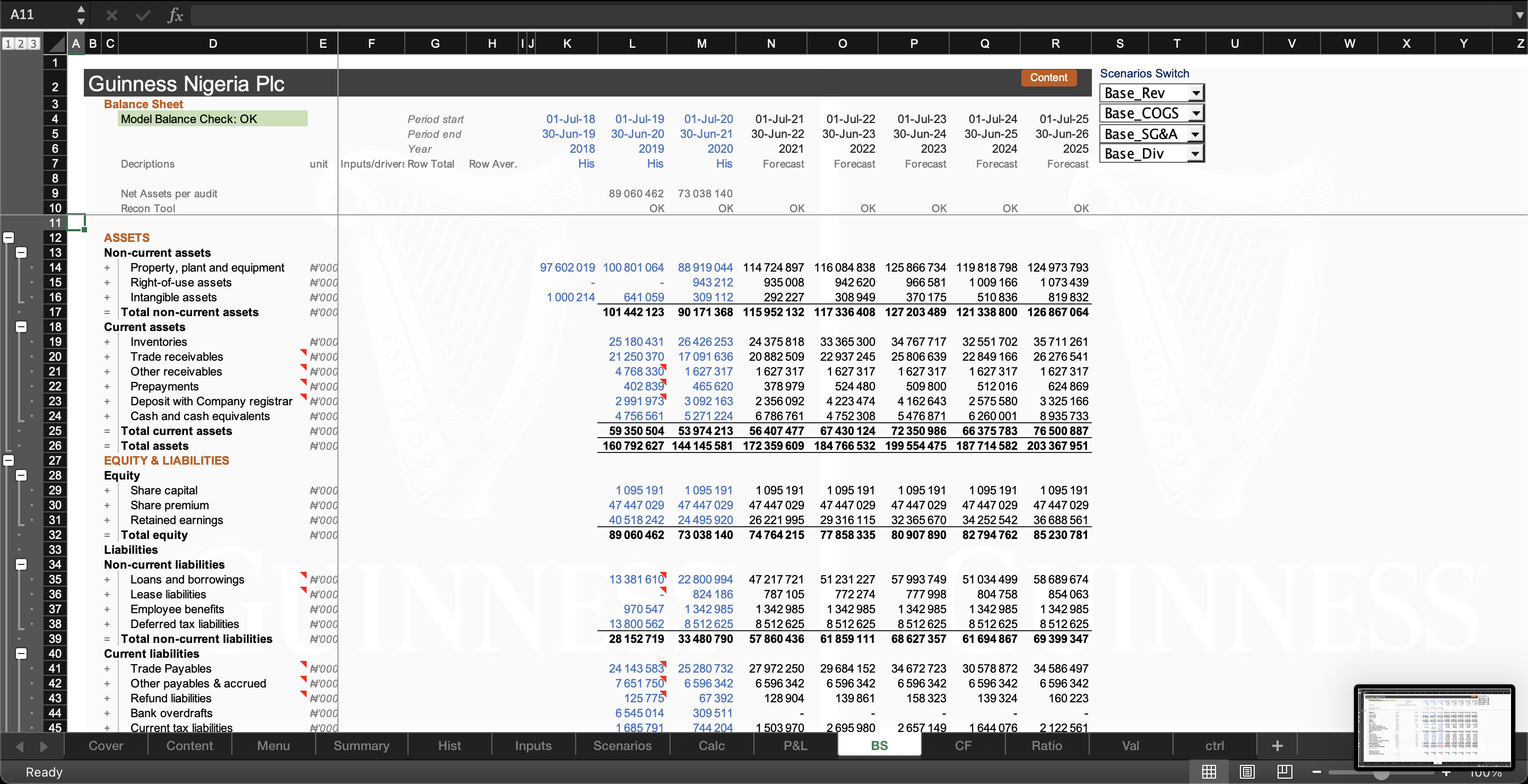Screen dimensions: 1528x784
Task: Switch to Page Layout view icon
Action: pyautogui.click(x=1247, y=772)
